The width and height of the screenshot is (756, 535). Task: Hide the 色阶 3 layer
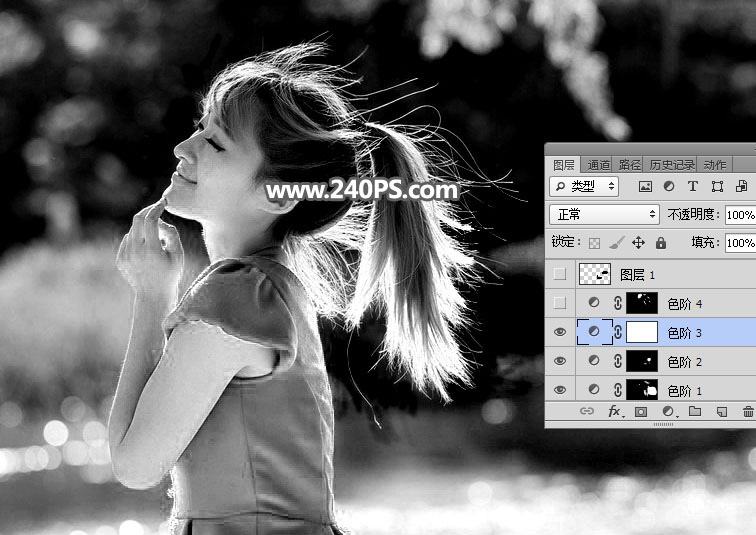pyautogui.click(x=560, y=332)
